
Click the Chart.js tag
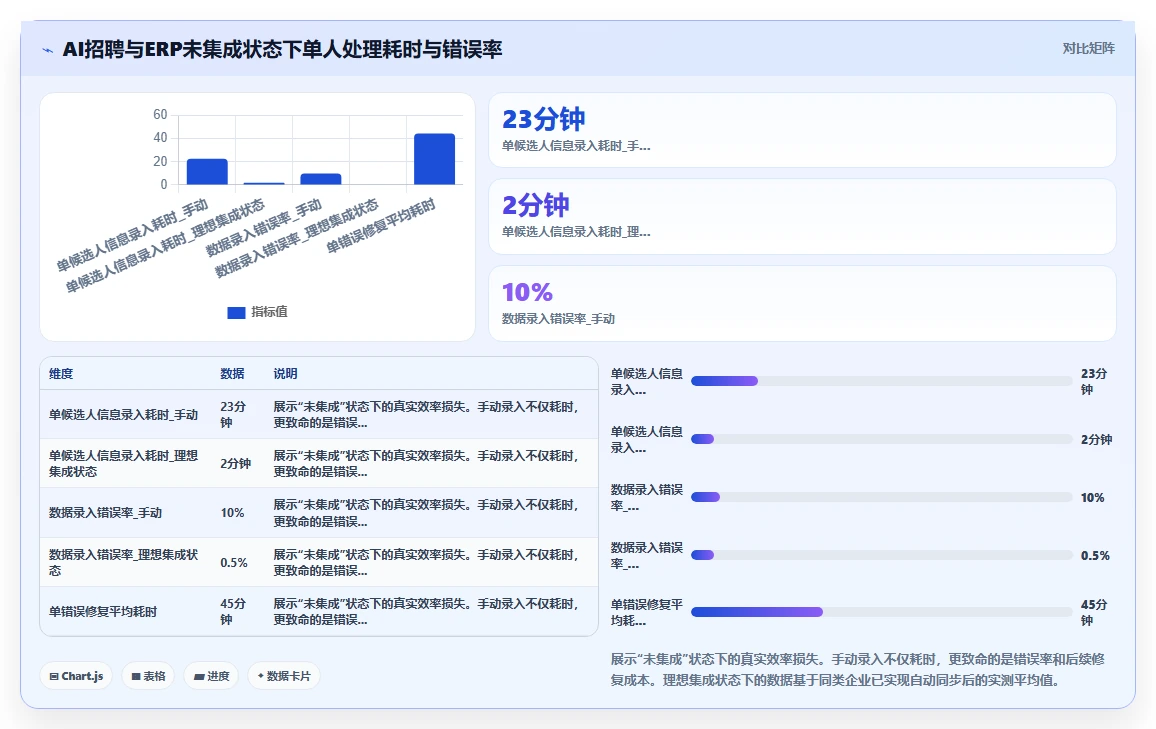tap(76, 676)
